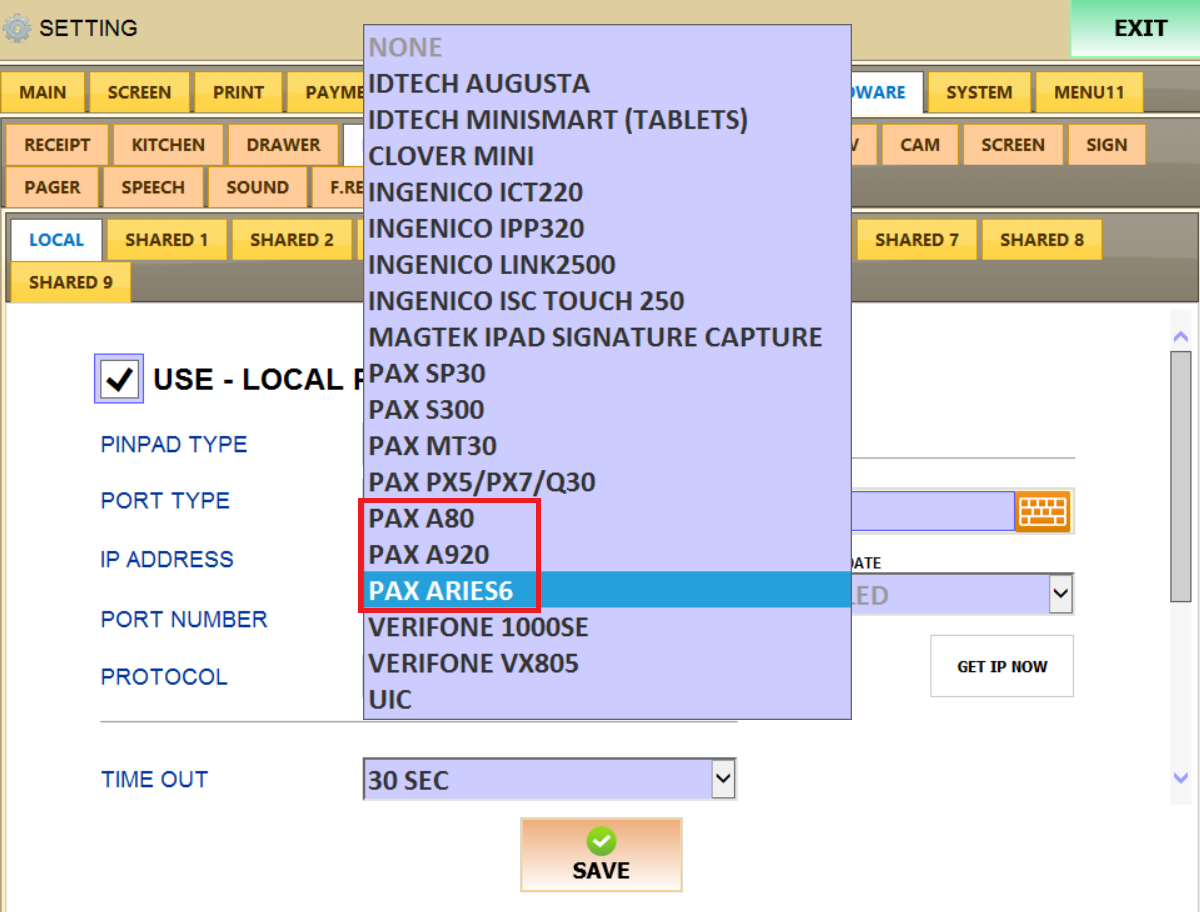Image resolution: width=1200 pixels, height=912 pixels.
Task: Pick PAX SP30 from the list
Action: [607, 373]
